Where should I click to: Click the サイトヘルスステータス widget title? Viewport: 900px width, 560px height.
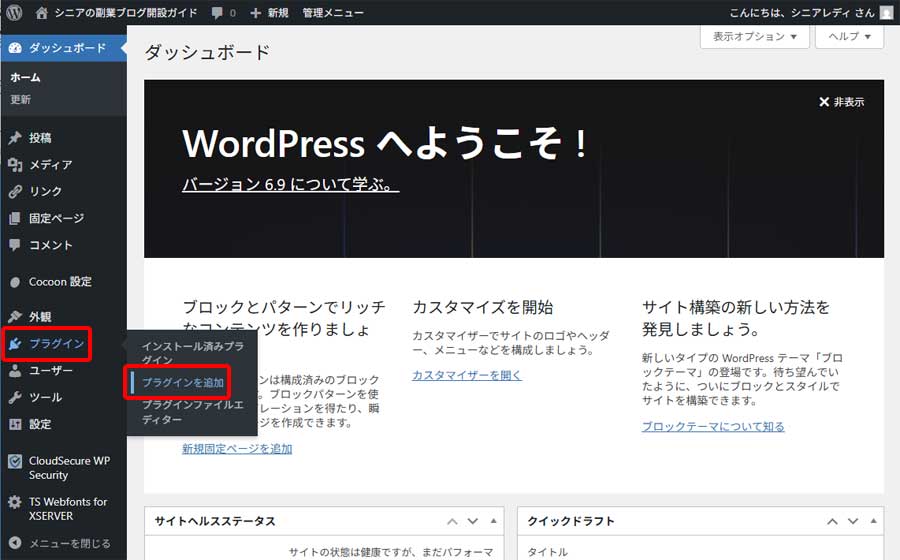(x=215, y=521)
